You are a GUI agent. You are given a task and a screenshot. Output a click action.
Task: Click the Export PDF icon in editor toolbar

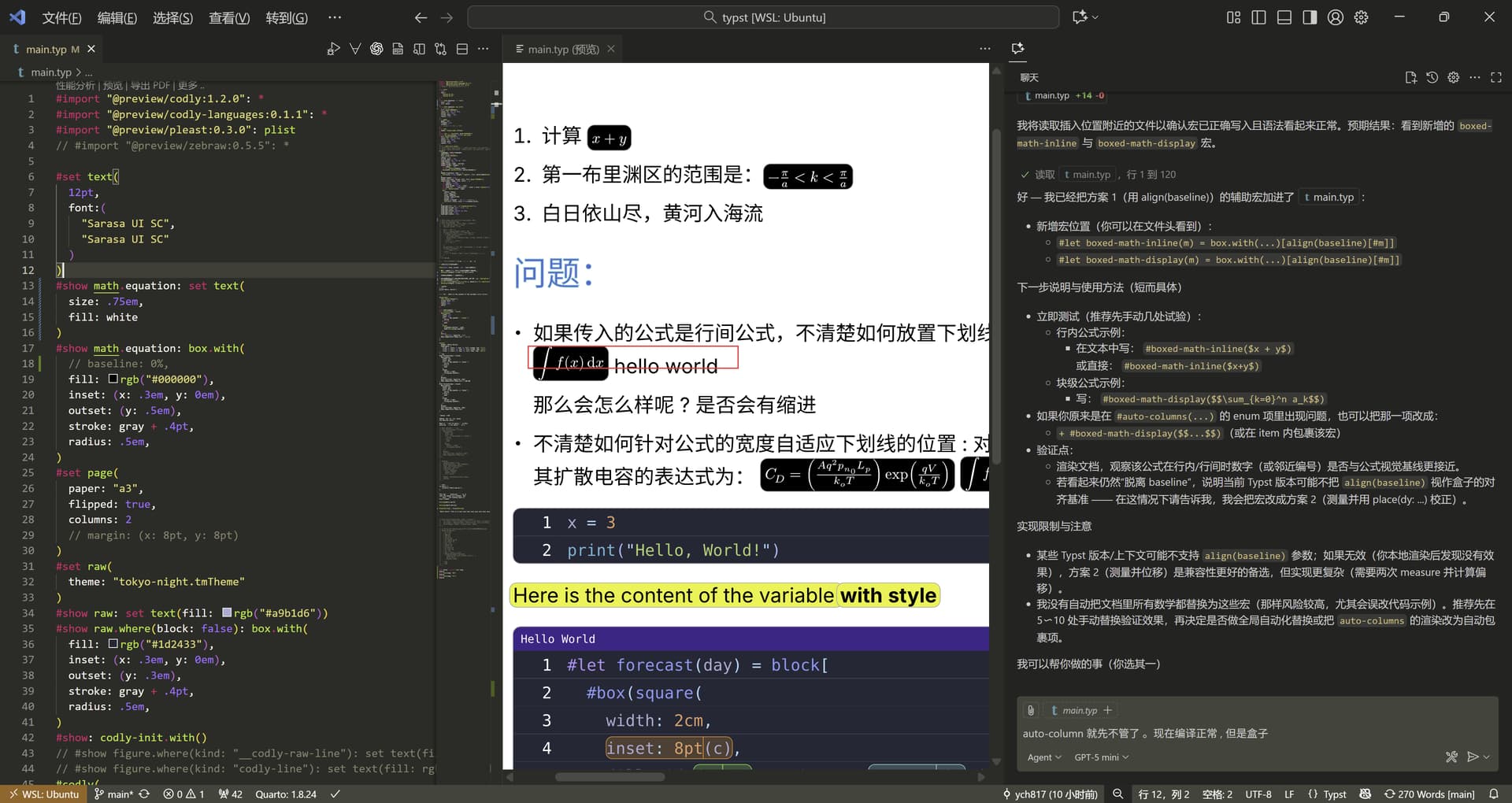[398, 49]
